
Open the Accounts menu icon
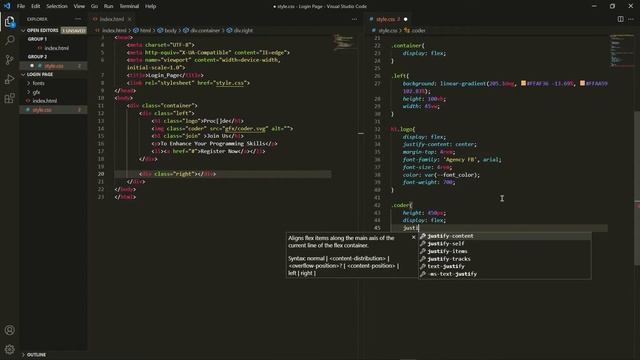tap(9, 330)
